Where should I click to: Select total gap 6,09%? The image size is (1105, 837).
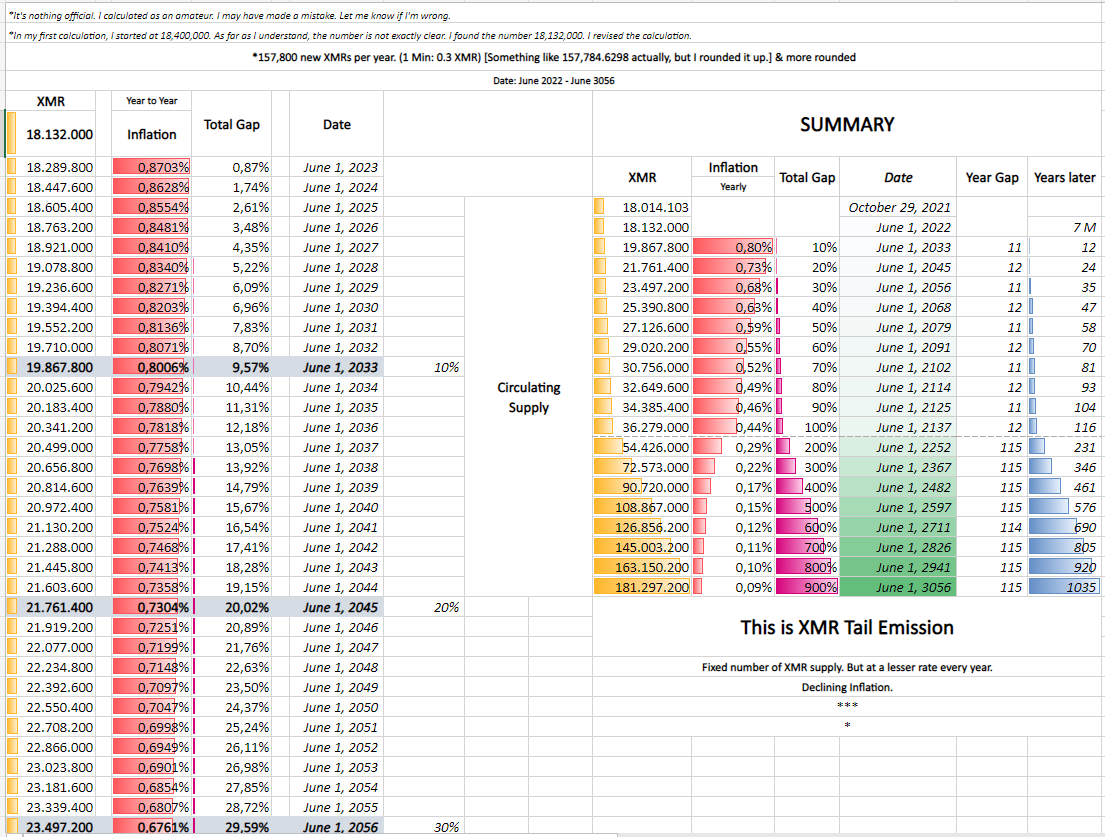(x=231, y=287)
